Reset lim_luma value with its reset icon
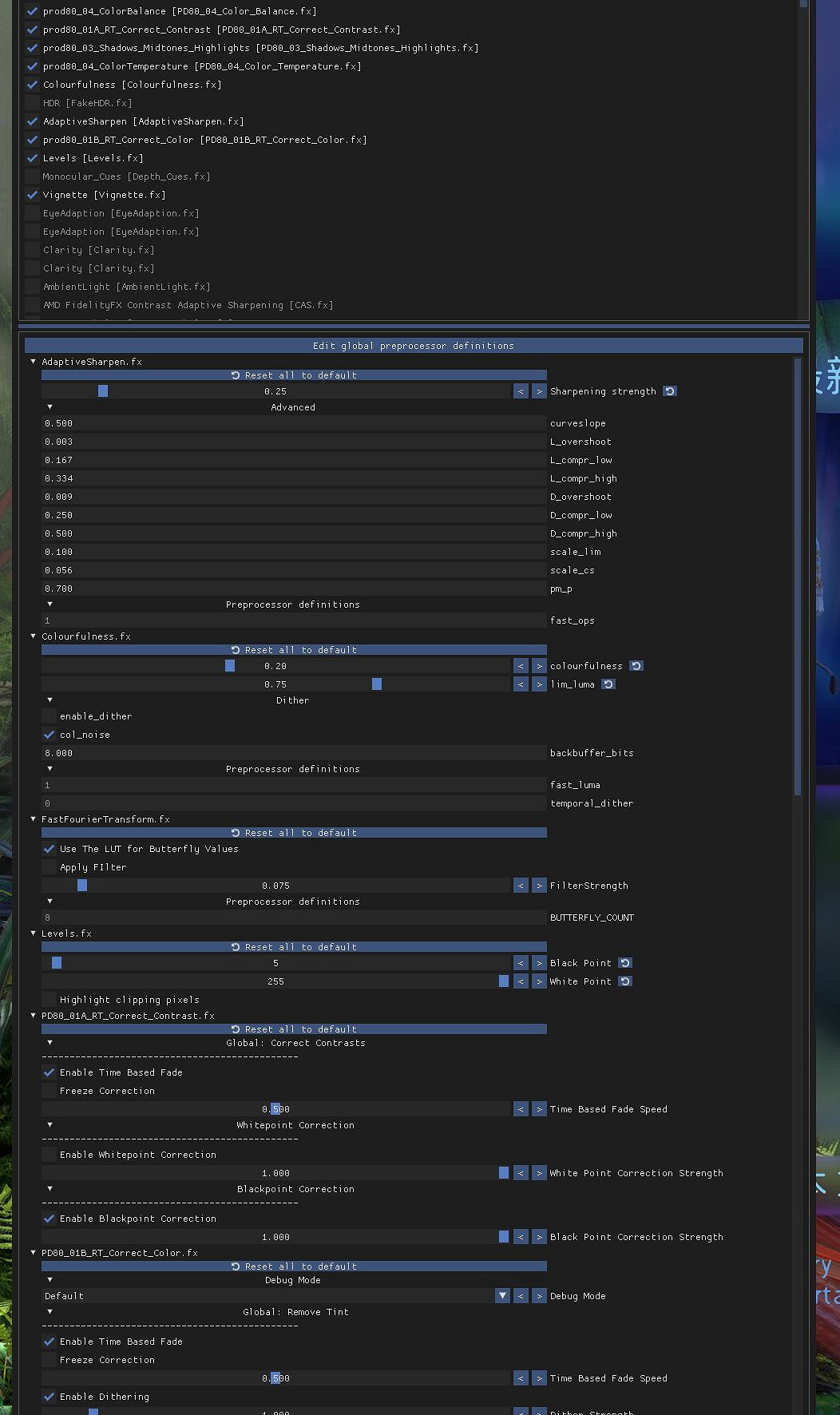Screen dimensions: 840x1415 (608, 684)
